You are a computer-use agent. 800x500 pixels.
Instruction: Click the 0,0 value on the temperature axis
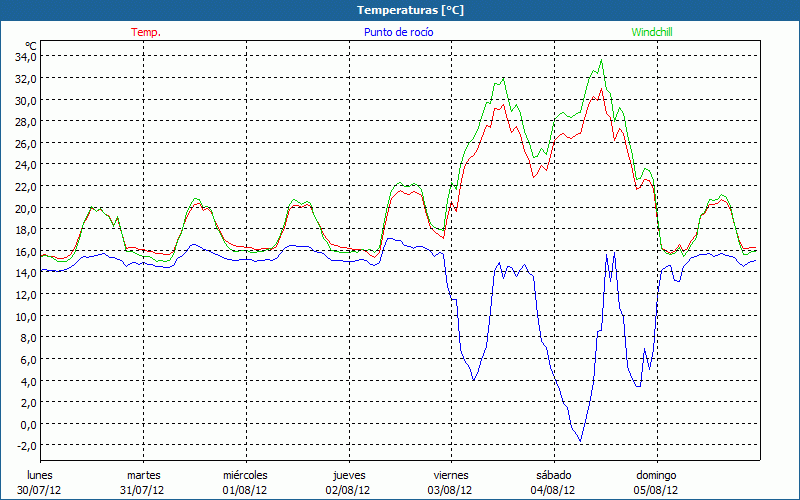(27, 424)
